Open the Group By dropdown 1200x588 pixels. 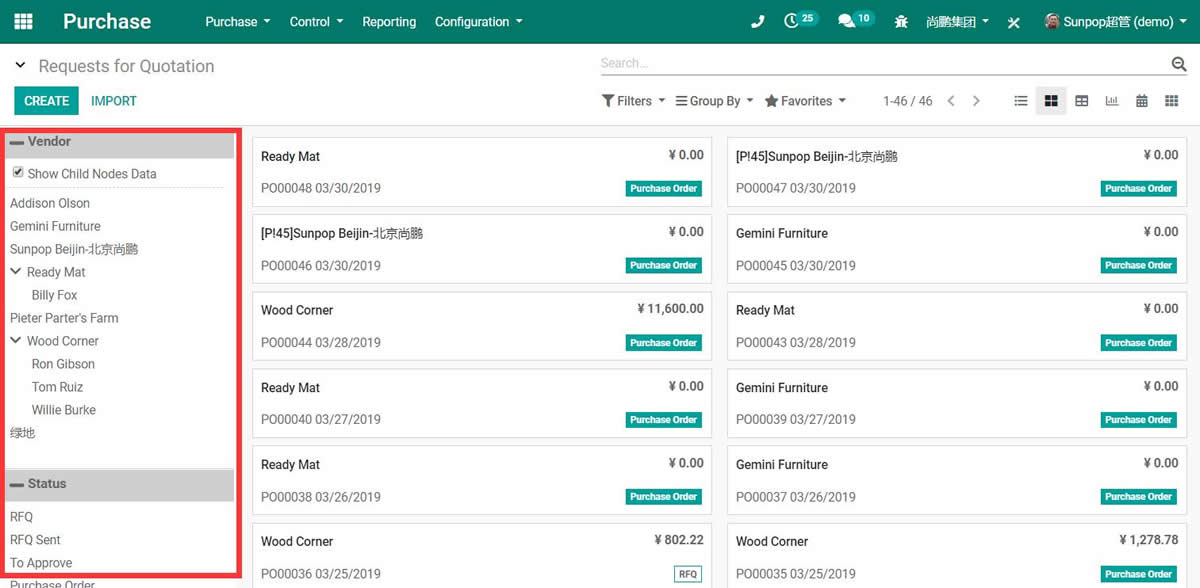[714, 101]
